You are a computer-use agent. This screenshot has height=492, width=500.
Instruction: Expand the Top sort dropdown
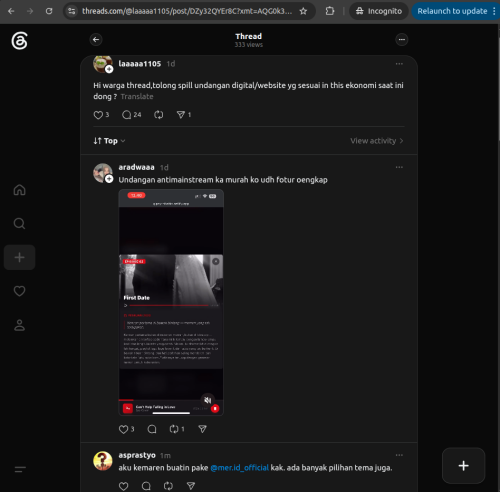[x=109, y=141]
